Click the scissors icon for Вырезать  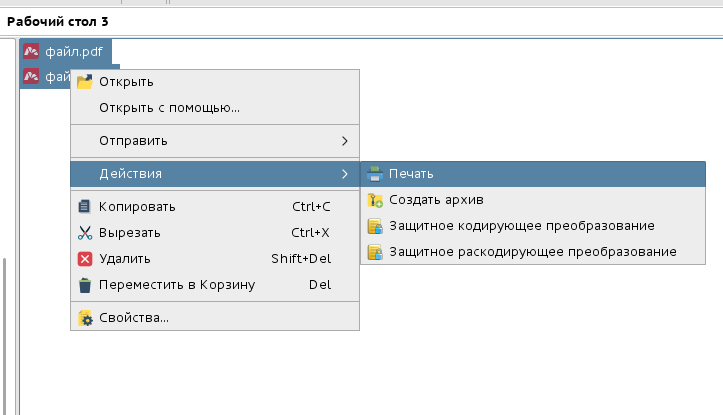click(x=85, y=233)
